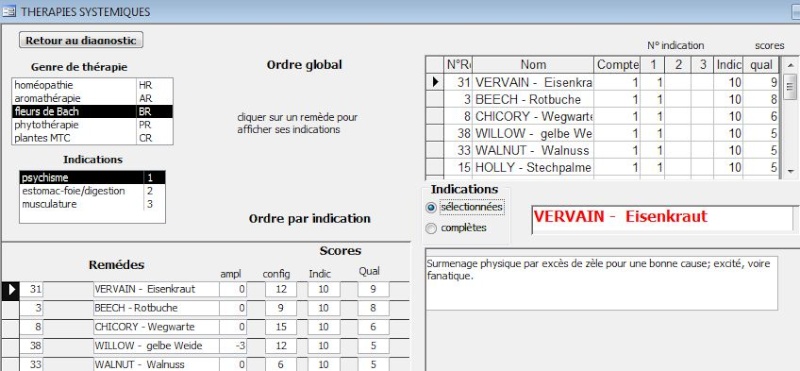Click the Indic column header in global table

[x=728, y=65]
